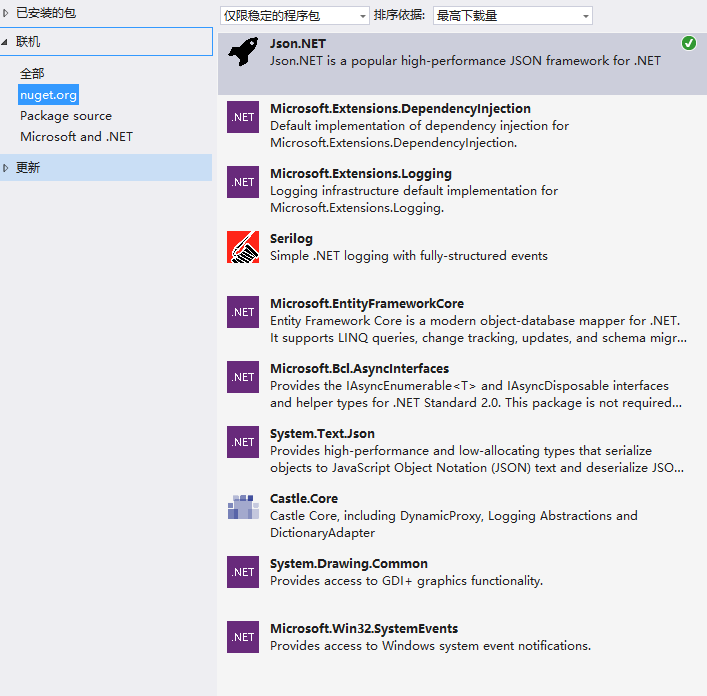Select Microsoft.Bcl.AsyncInterfaces package title
Image resolution: width=707 pixels, height=696 pixels.
pos(359,368)
